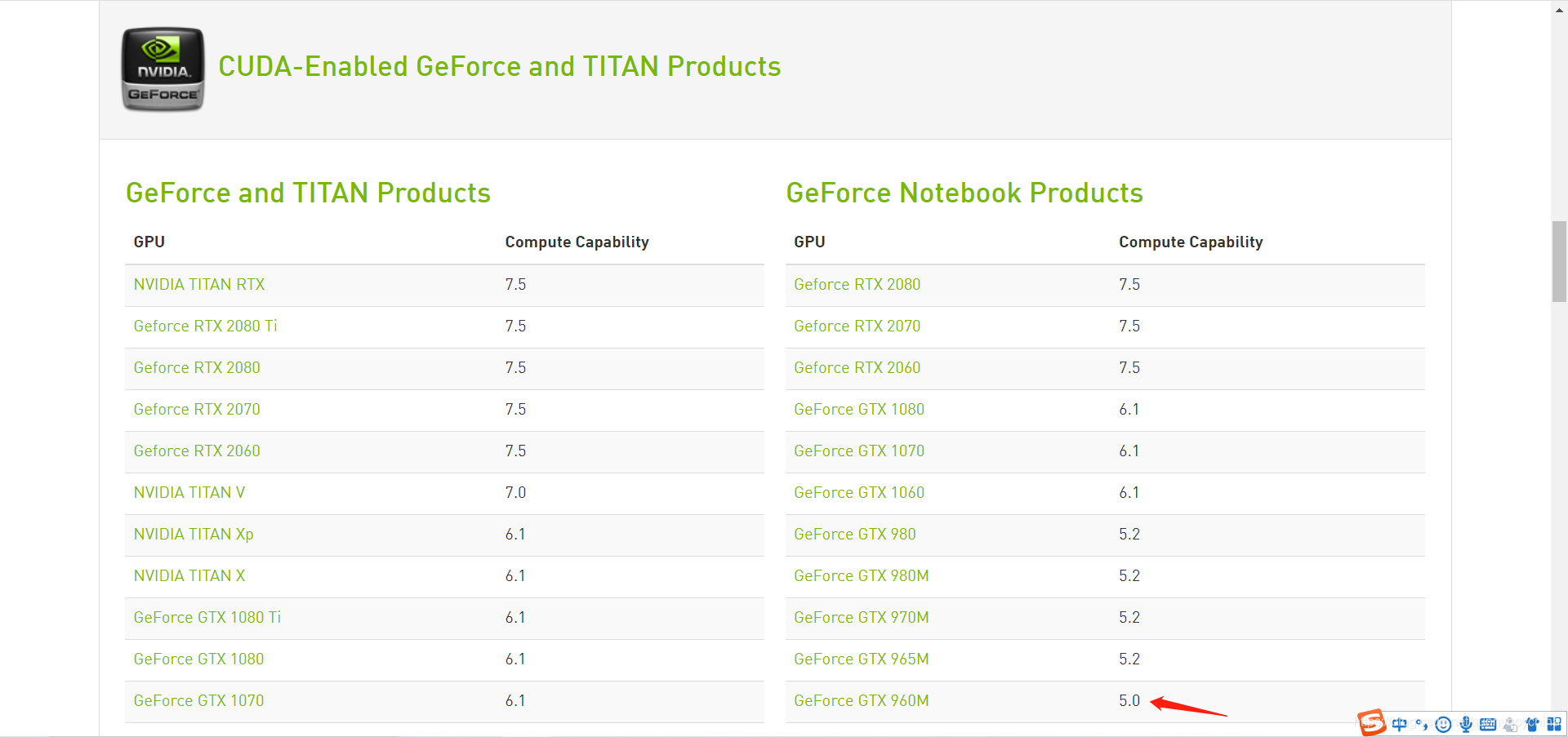The height and width of the screenshot is (737, 1568).
Task: Open the Sogou skin shirt icon
Action: [x=1532, y=724]
